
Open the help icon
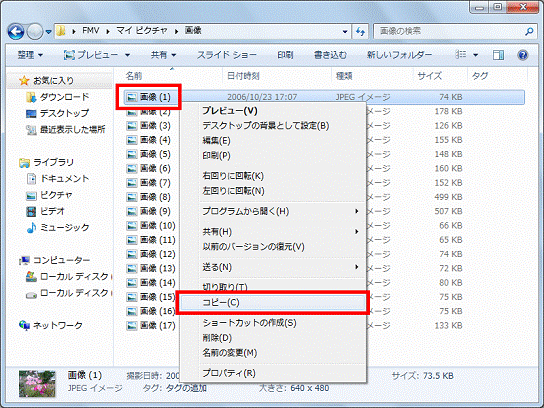coord(523,55)
